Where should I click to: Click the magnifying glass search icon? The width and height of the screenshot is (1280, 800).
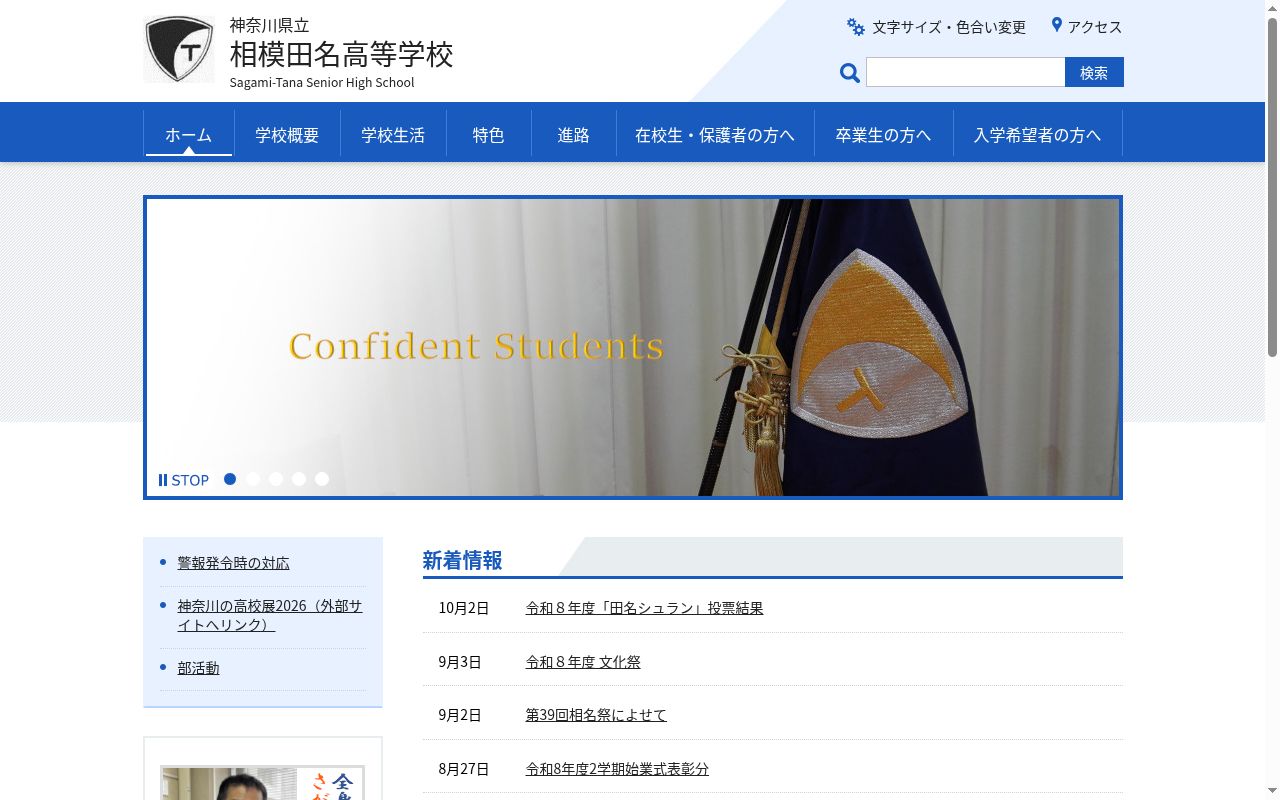[x=850, y=72]
